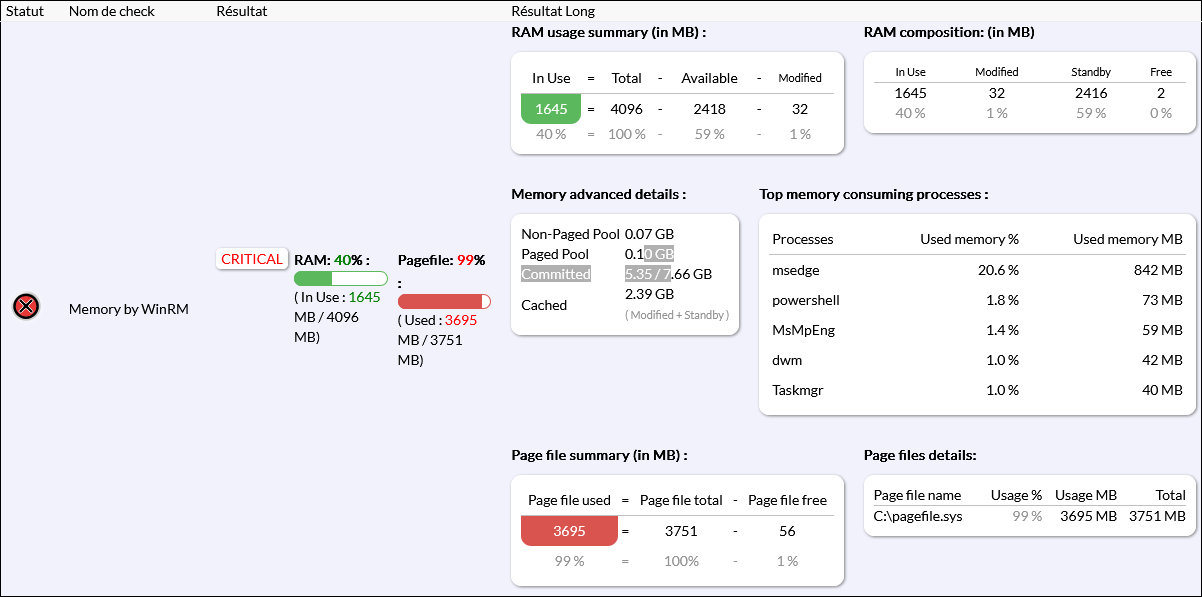Click the Résultat Long column header
Screen dimensions: 1202x597
pos(552,11)
